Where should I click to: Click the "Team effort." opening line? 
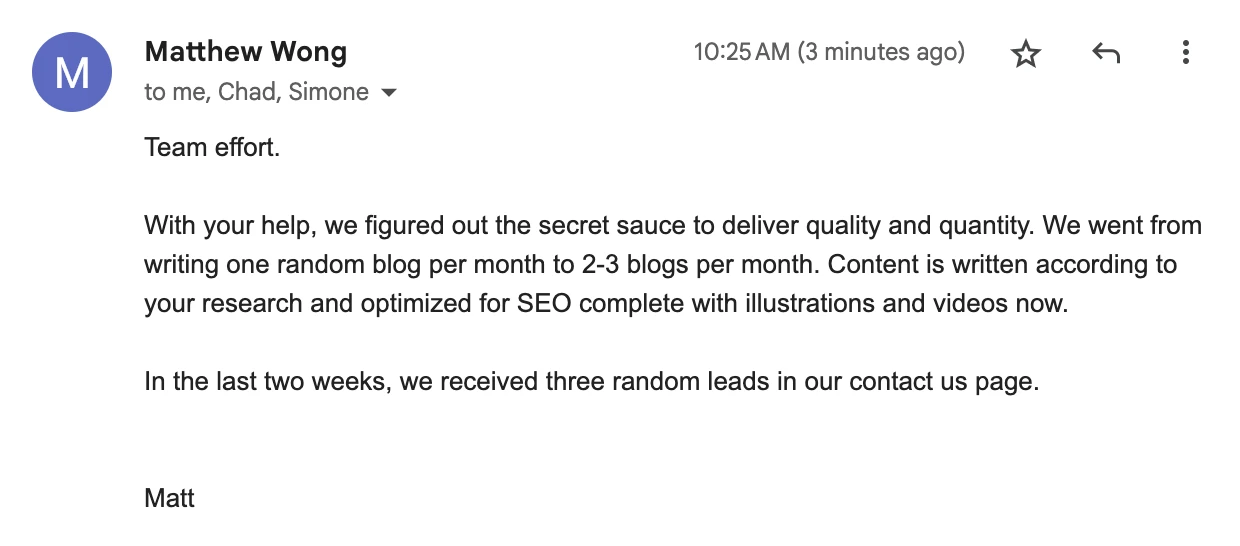point(212,148)
